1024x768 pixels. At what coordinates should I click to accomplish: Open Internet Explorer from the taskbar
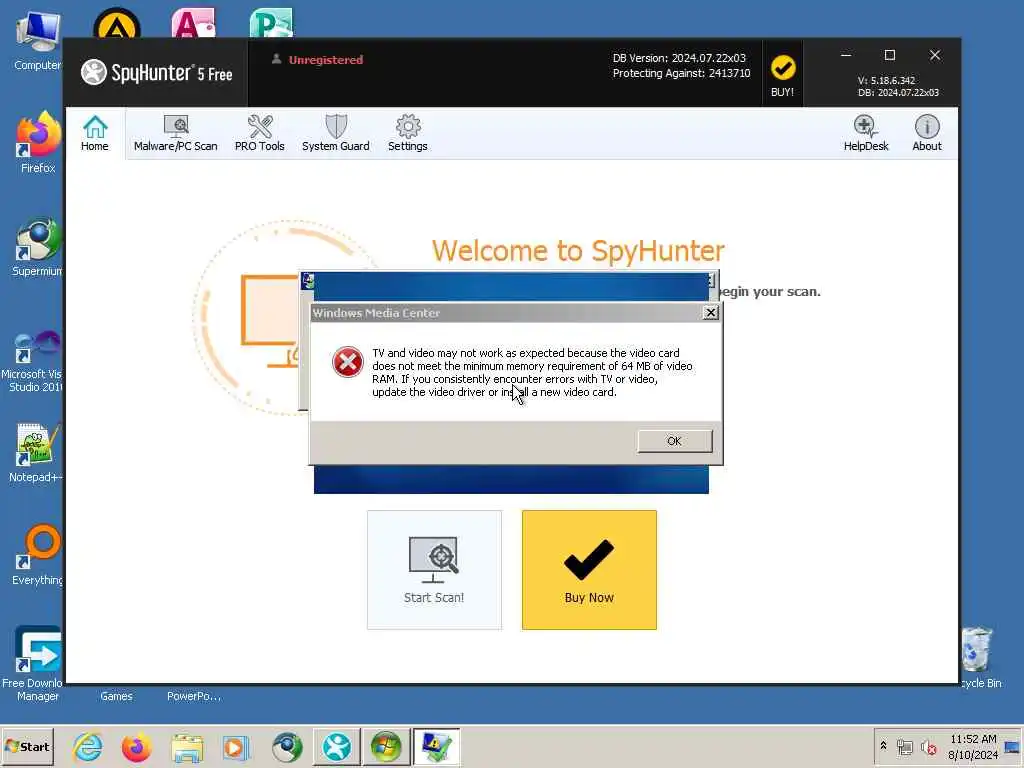click(88, 747)
